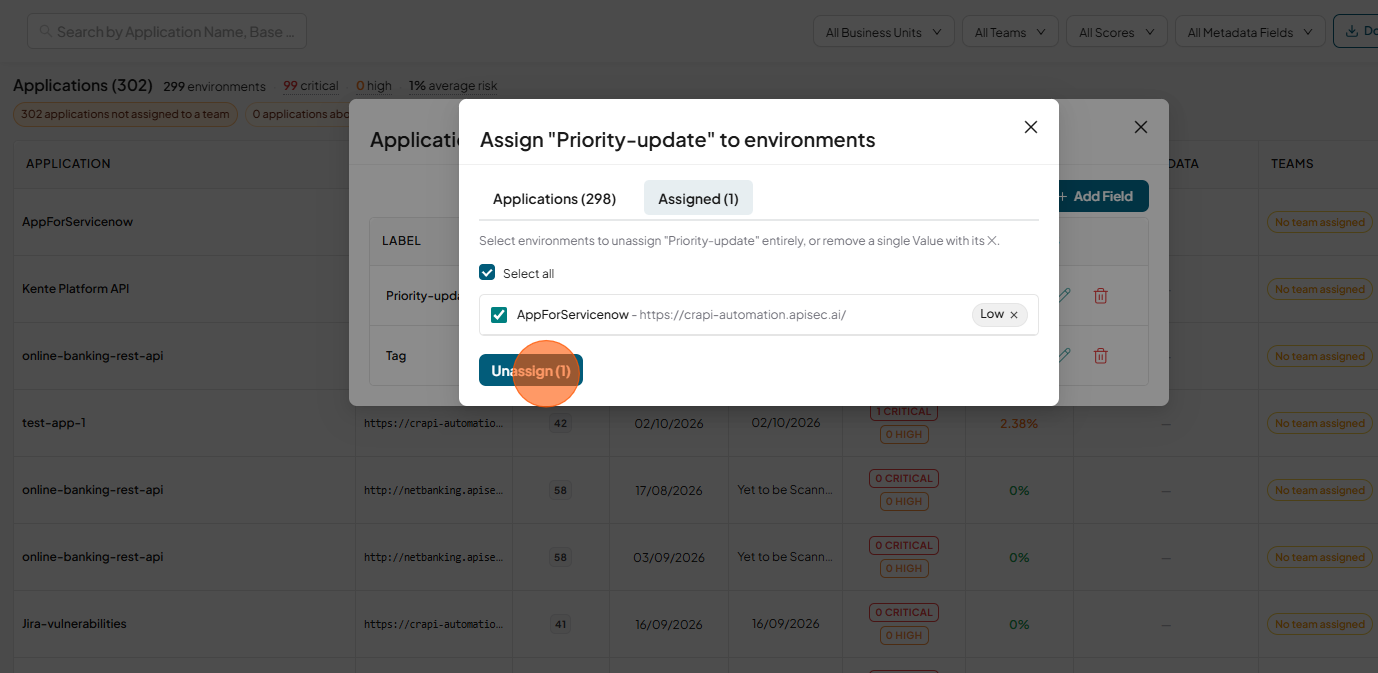Click 0 HIGH badge in Jira-vulnerabilities row

[x=904, y=635]
